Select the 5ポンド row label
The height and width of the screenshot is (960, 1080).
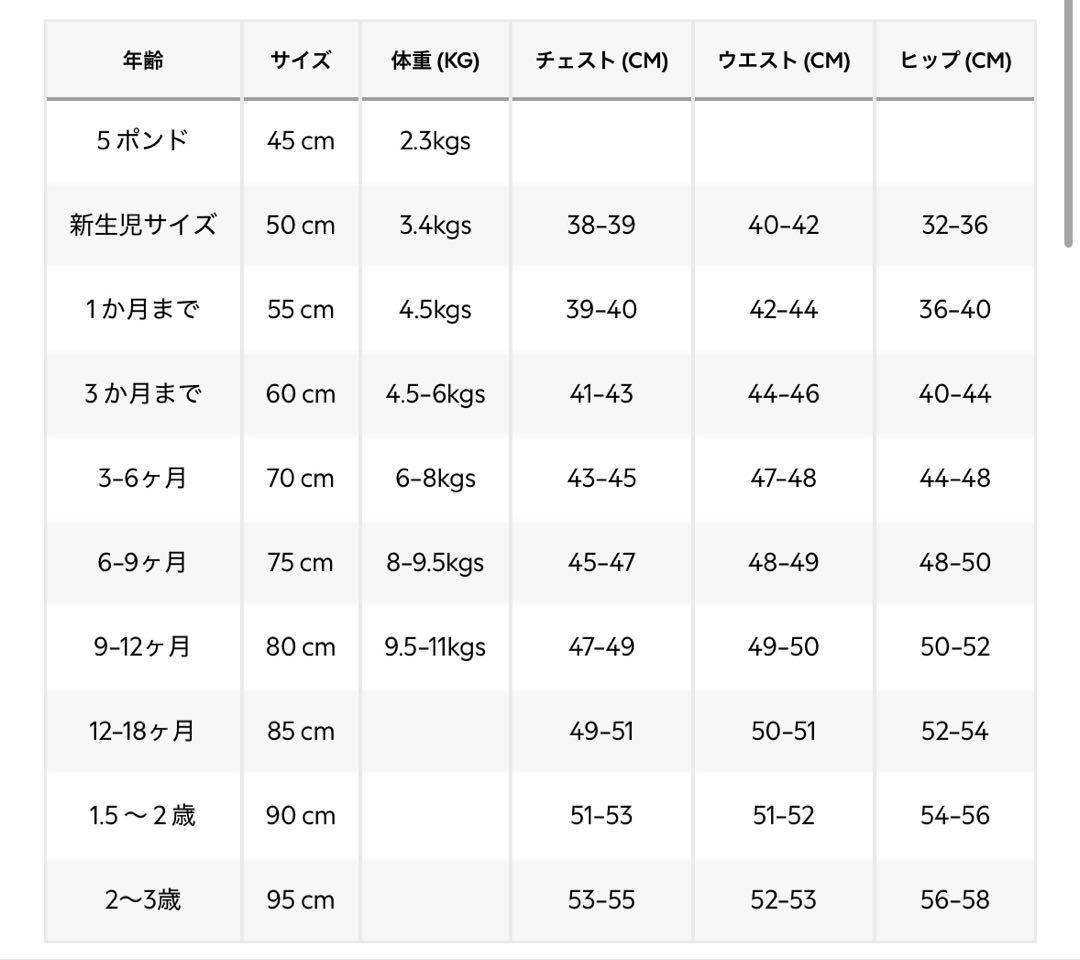click(x=143, y=141)
